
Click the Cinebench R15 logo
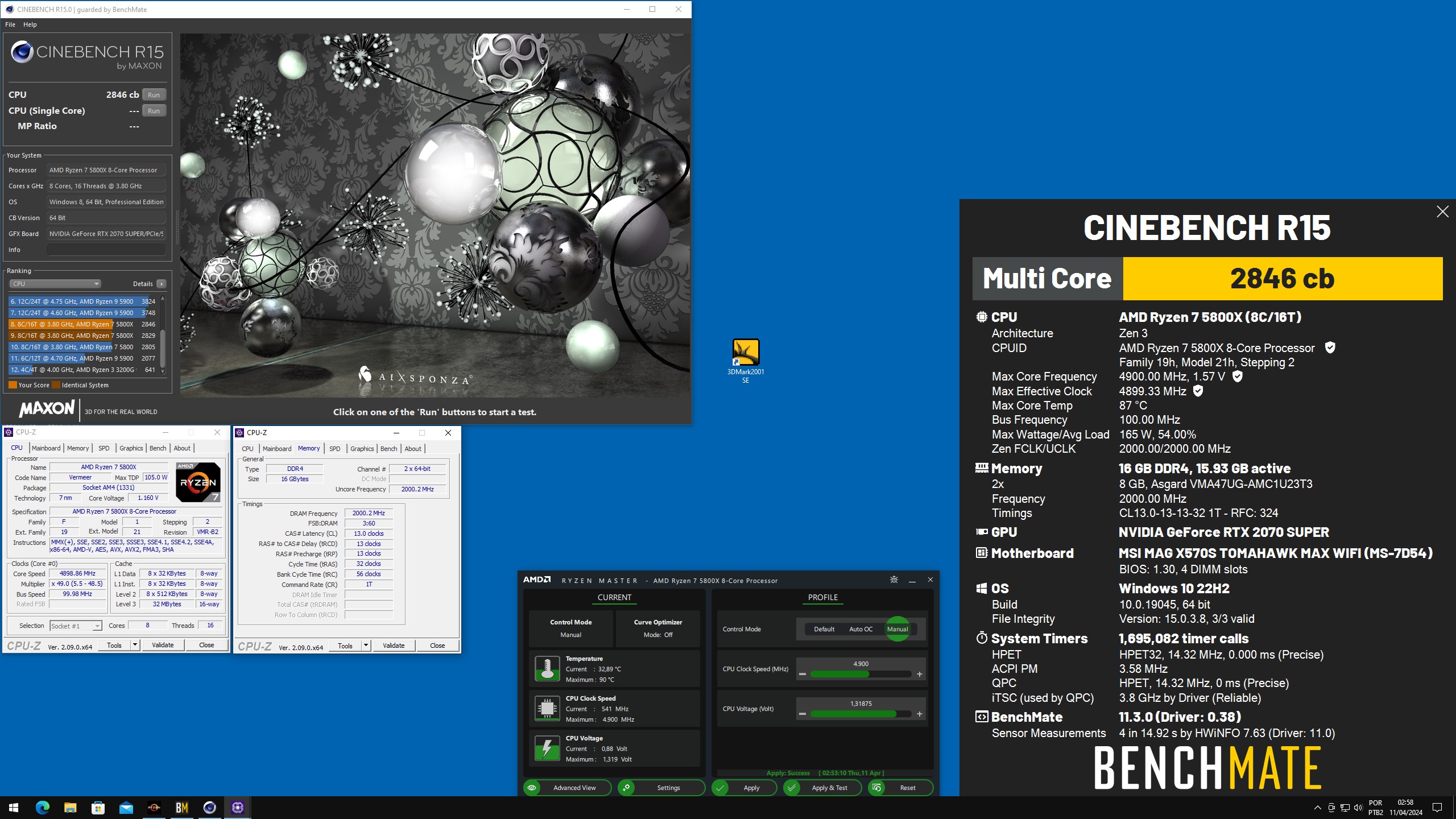click(x=87, y=55)
